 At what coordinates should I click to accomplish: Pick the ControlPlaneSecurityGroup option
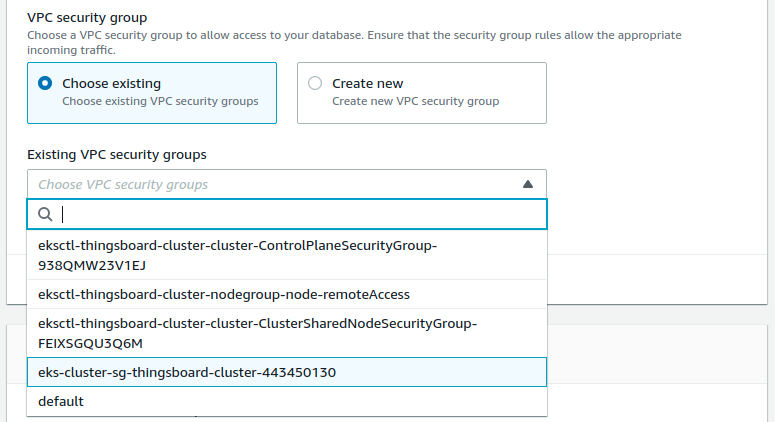coord(238,245)
